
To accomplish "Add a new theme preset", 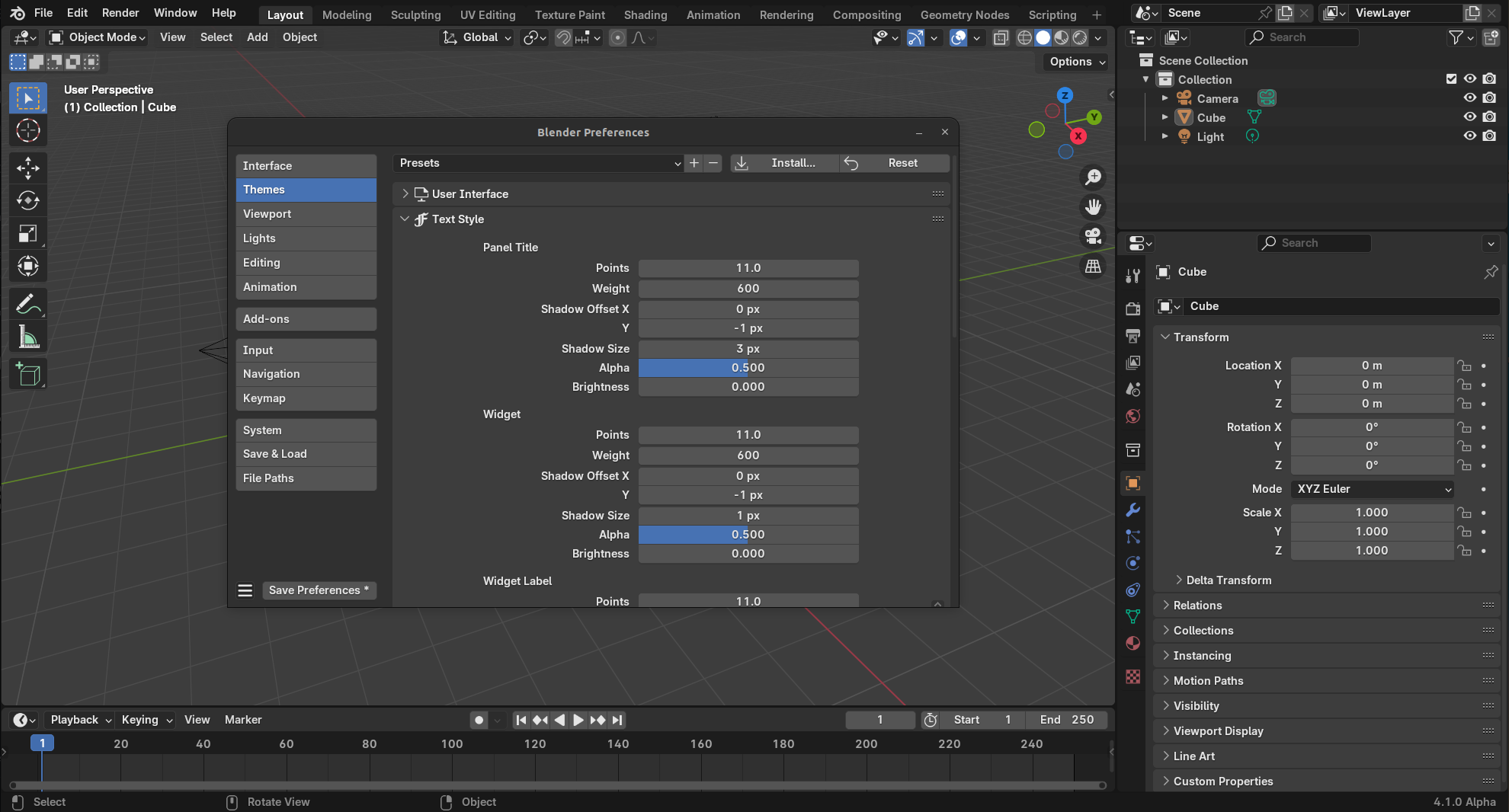I will pyautogui.click(x=694, y=163).
